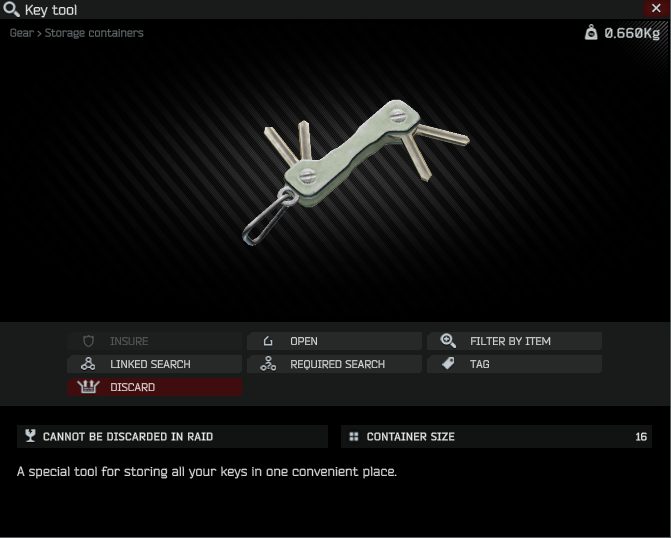Screen dimensions: 671x538
Task: Close the Key tool inspection window
Action: point(656,8)
